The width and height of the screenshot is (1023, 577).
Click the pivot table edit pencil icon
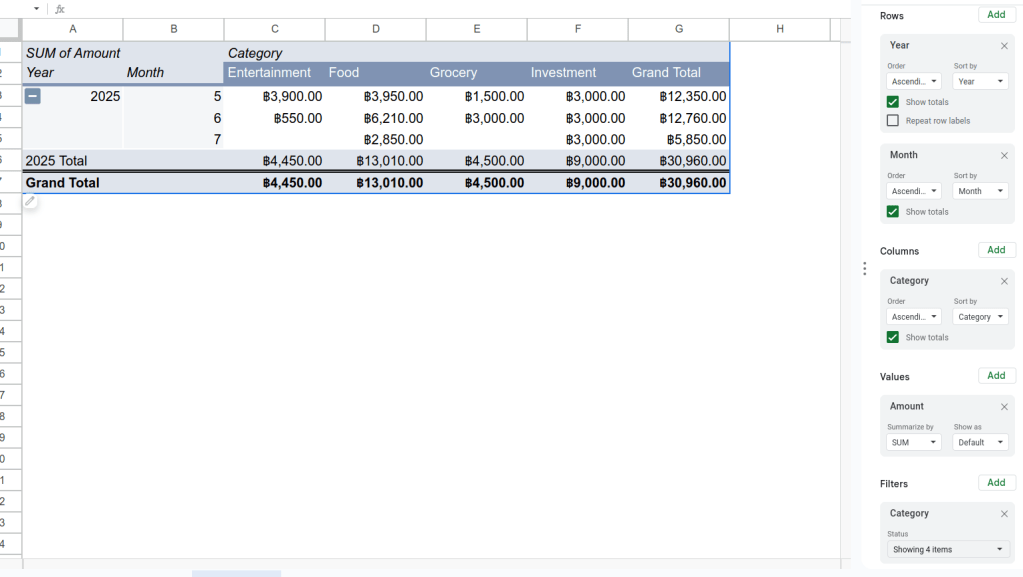pyautogui.click(x=30, y=202)
